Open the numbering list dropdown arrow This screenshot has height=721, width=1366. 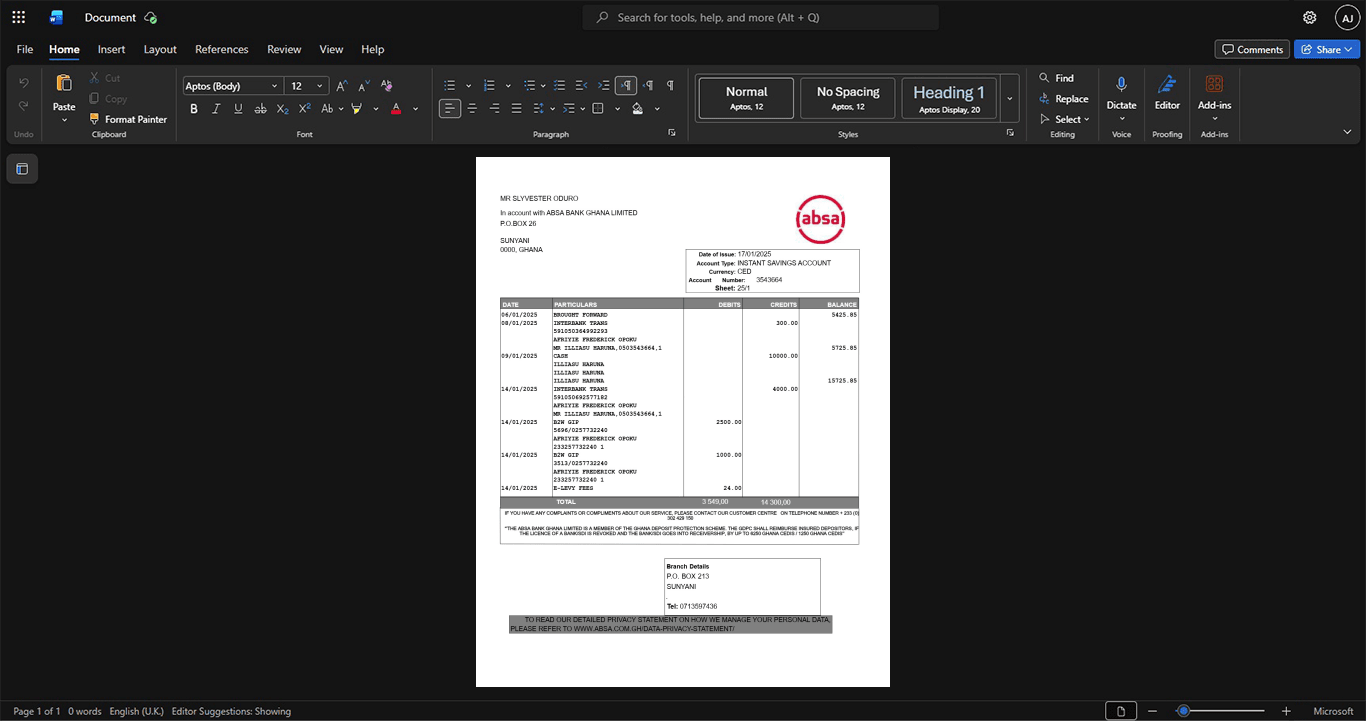pos(508,86)
